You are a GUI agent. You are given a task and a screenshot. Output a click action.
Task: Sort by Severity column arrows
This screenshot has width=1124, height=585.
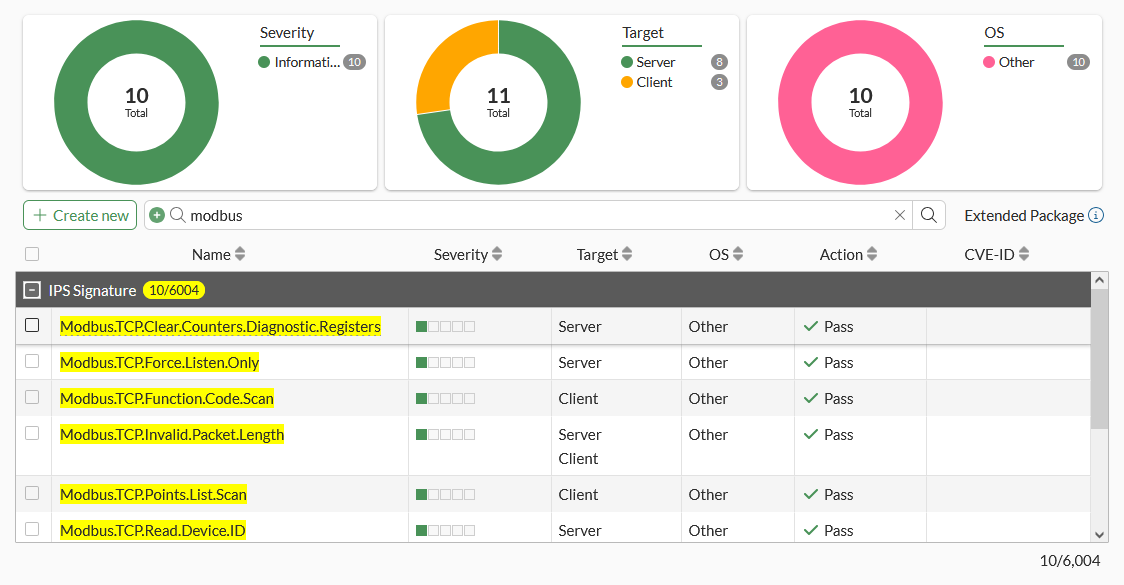497,255
